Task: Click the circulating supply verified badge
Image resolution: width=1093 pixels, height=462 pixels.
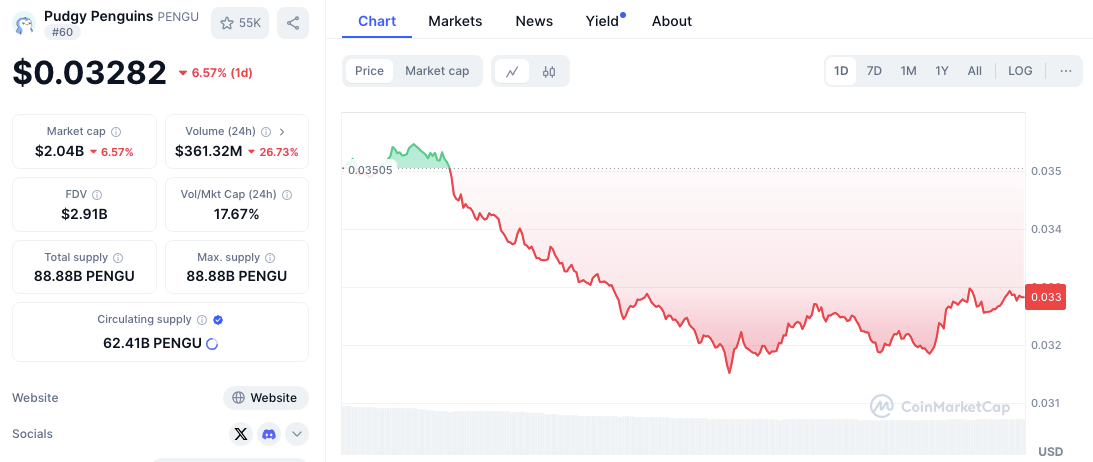Action: (x=218, y=320)
